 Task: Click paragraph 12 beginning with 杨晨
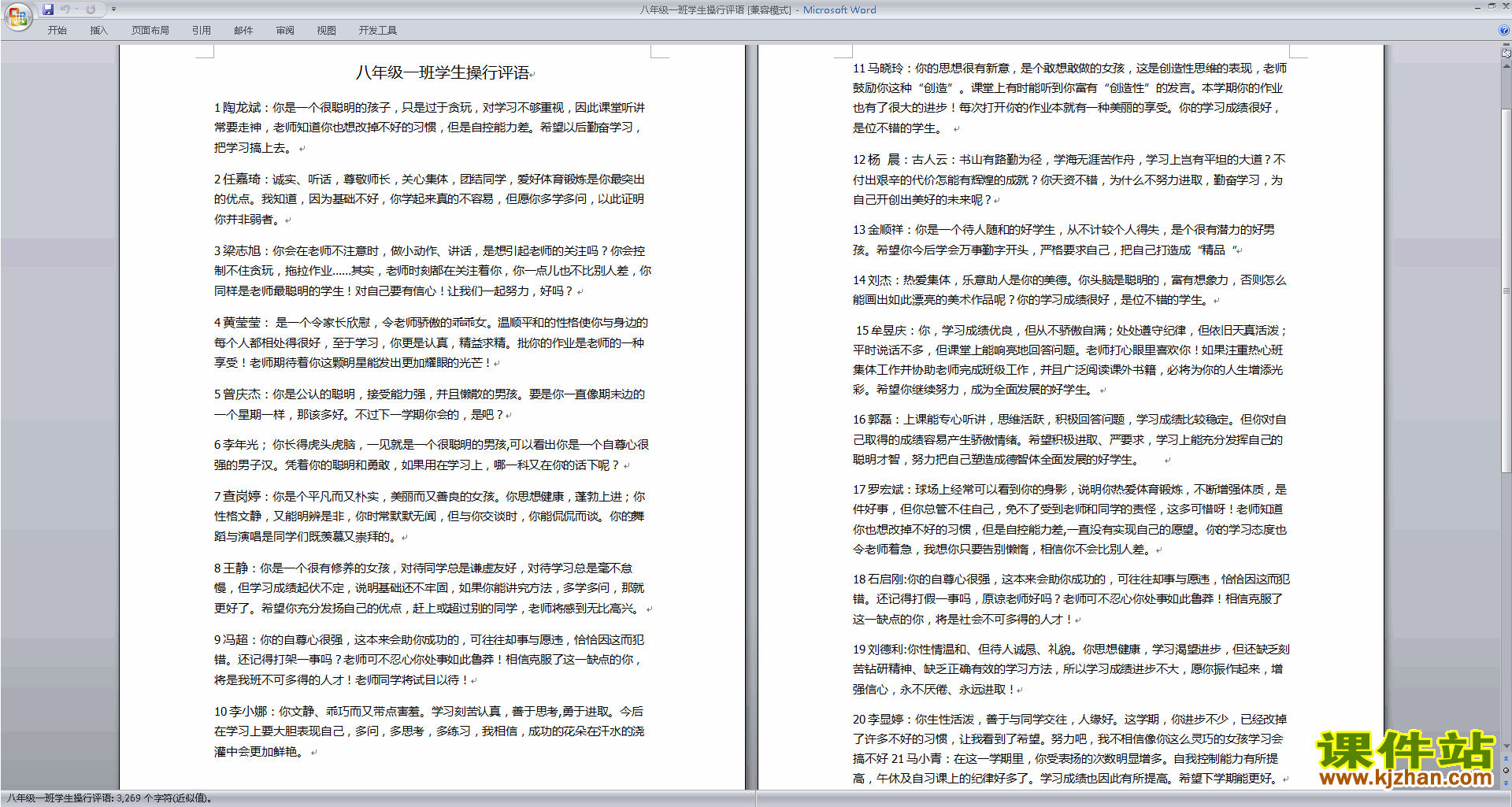point(1069,180)
